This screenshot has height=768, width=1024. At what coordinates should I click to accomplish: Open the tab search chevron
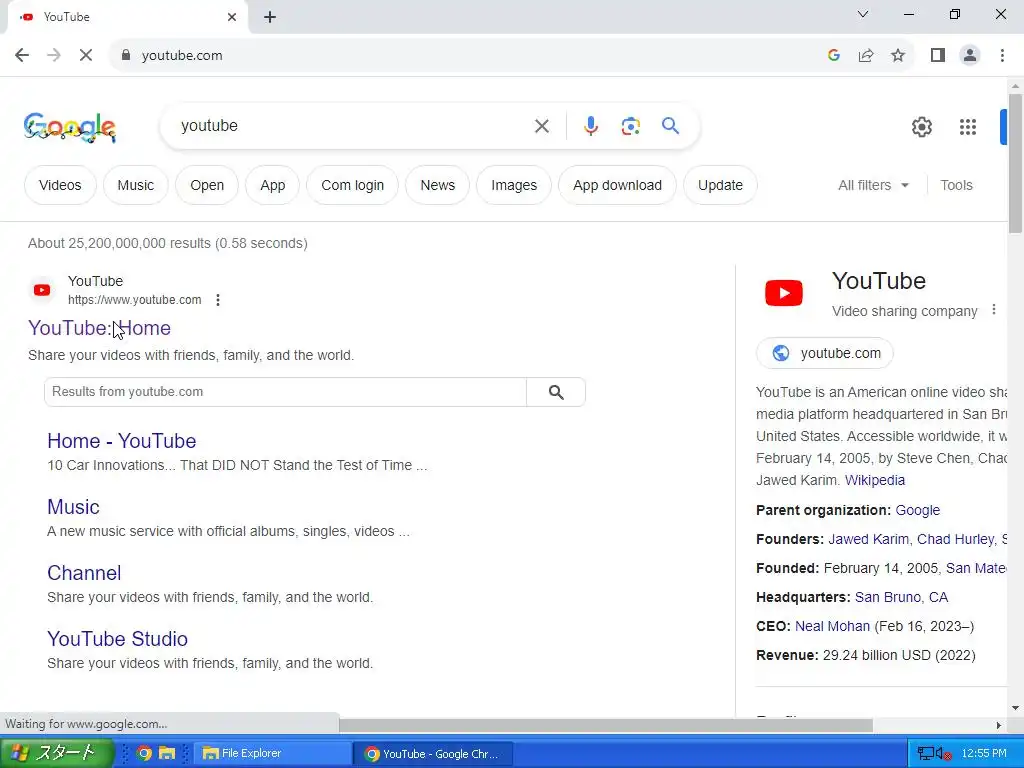click(x=863, y=14)
